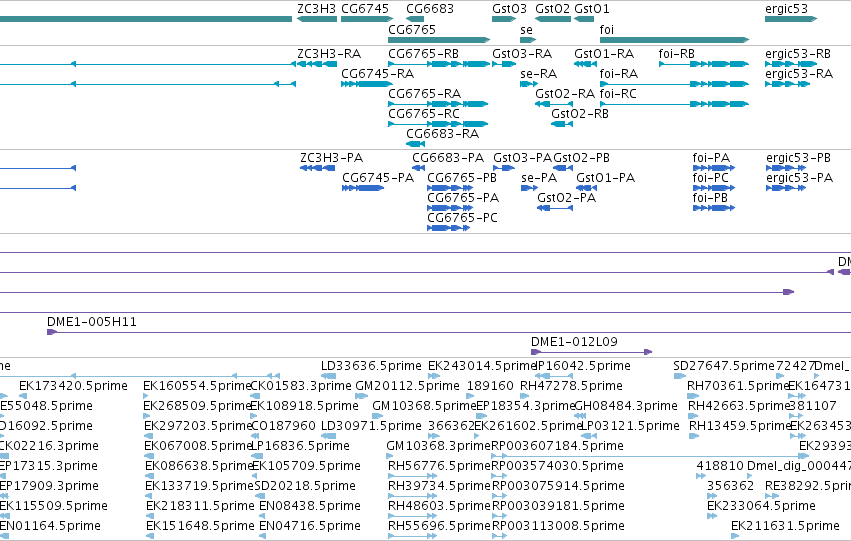
Task: Click the EK211631.5prime EST
Action: tap(735, 536)
